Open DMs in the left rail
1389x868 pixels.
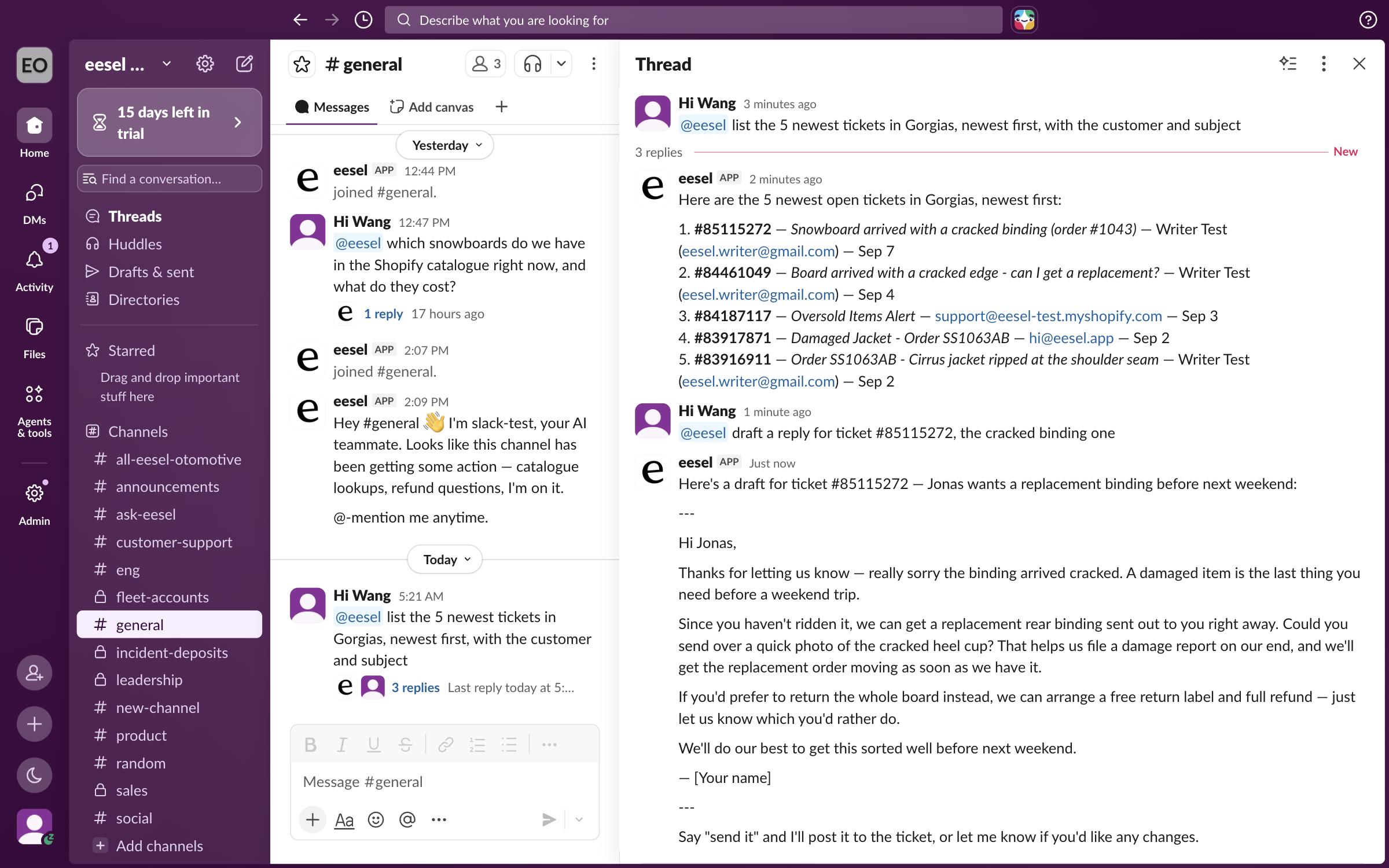tap(34, 203)
